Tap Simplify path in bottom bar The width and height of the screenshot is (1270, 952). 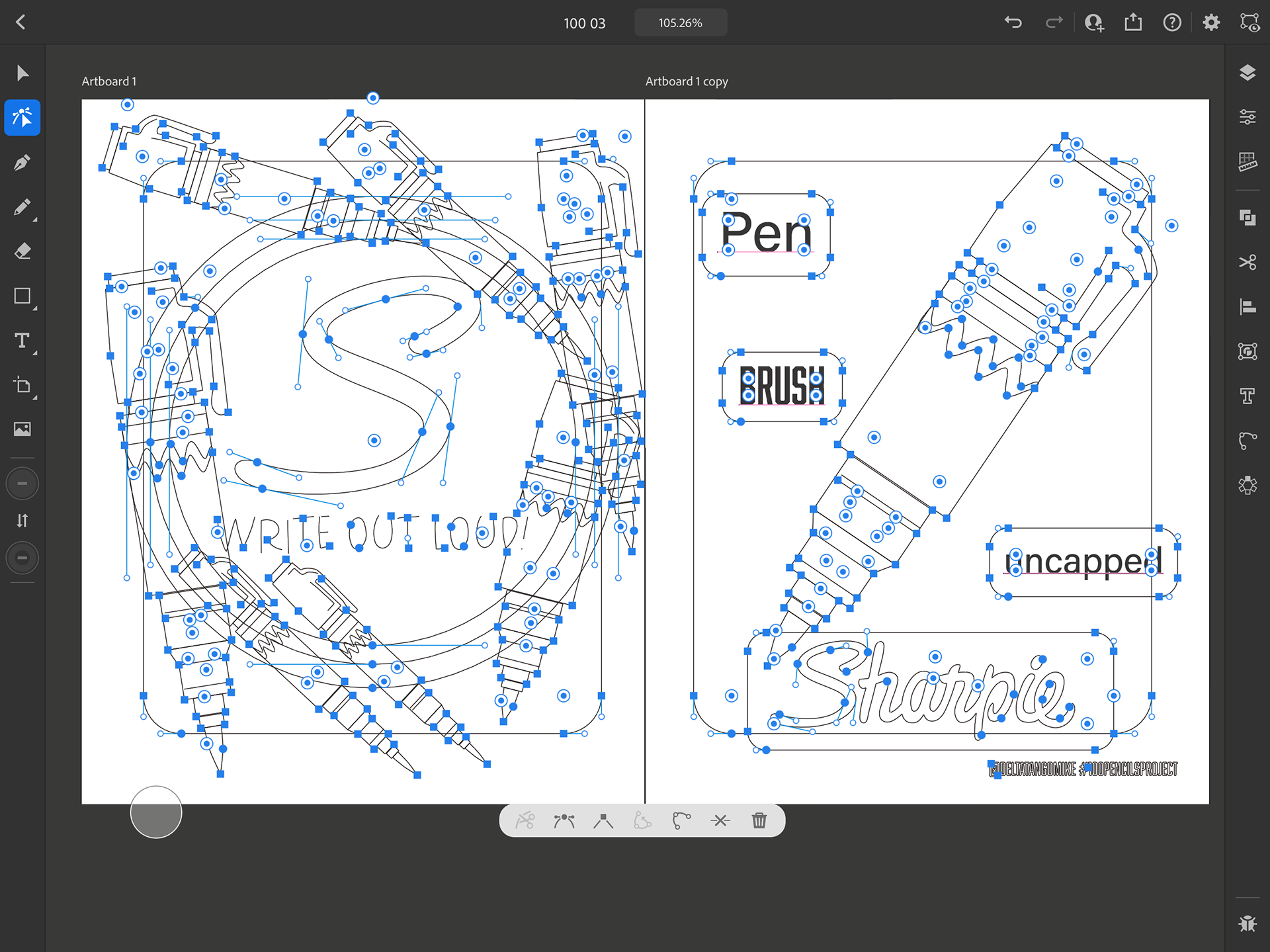pyautogui.click(x=681, y=821)
